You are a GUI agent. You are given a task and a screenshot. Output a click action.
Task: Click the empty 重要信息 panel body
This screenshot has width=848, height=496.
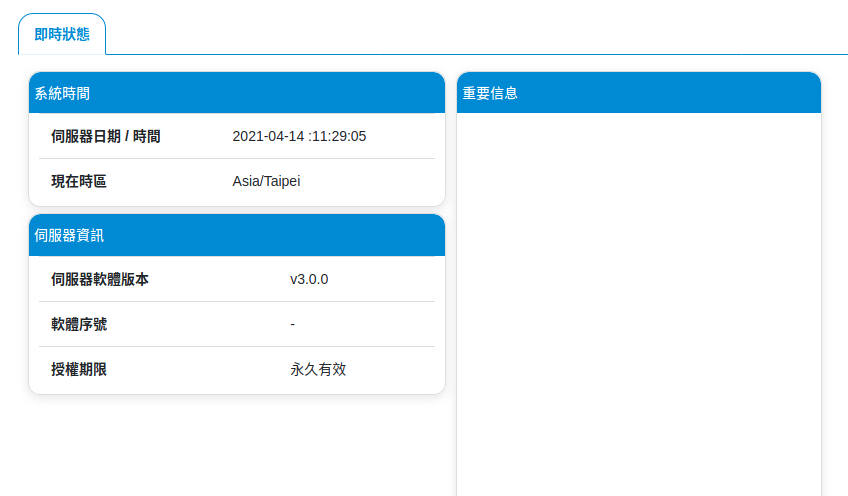[638, 300]
